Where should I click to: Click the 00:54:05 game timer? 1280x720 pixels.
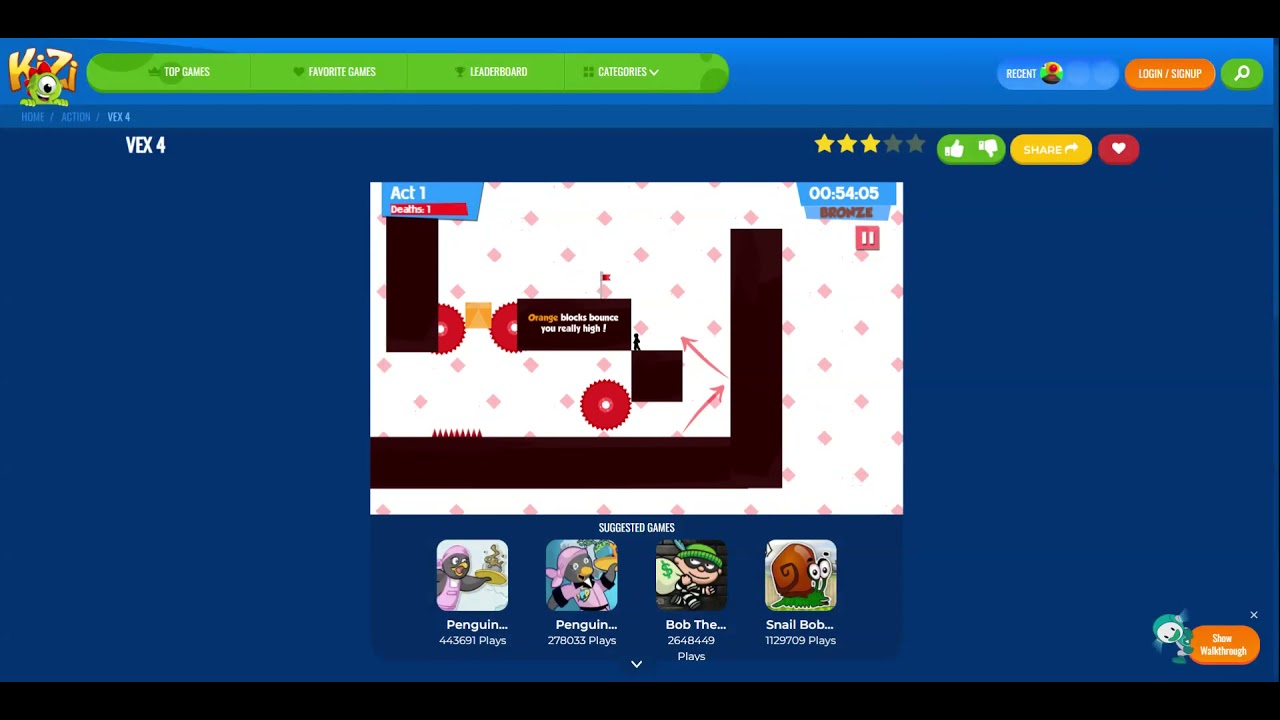(844, 193)
